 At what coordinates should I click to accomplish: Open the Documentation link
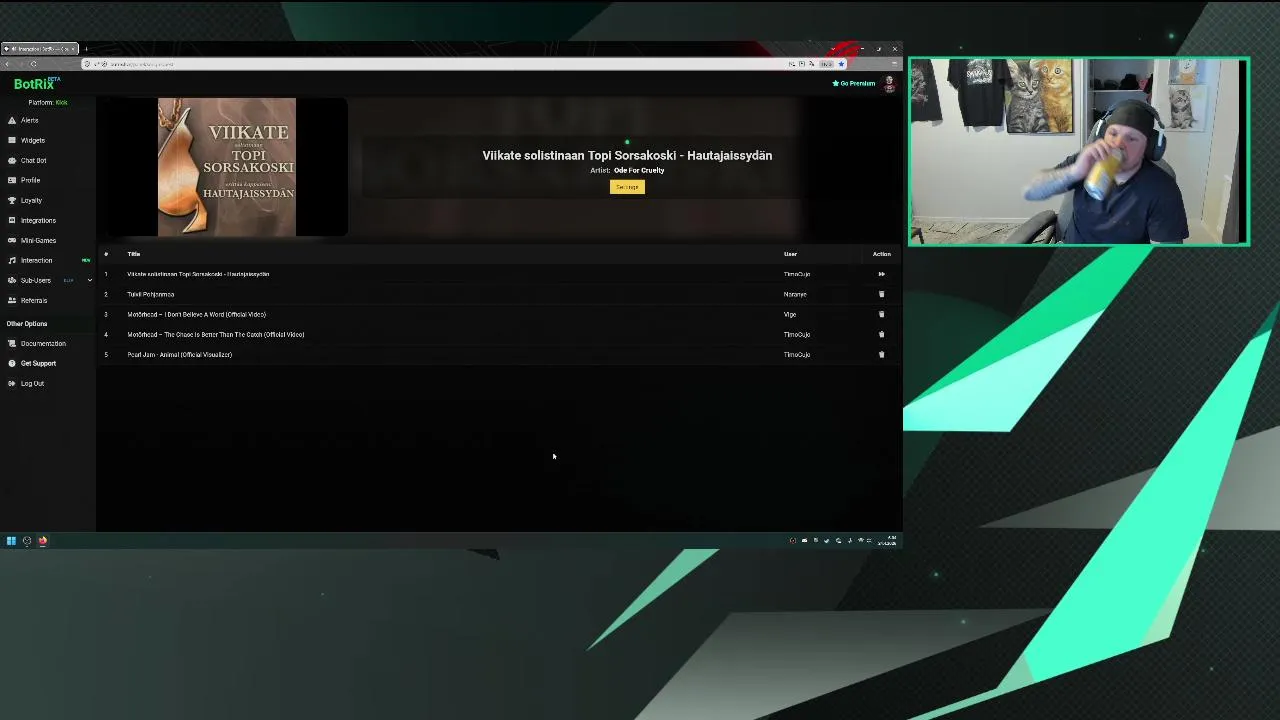tap(43, 343)
